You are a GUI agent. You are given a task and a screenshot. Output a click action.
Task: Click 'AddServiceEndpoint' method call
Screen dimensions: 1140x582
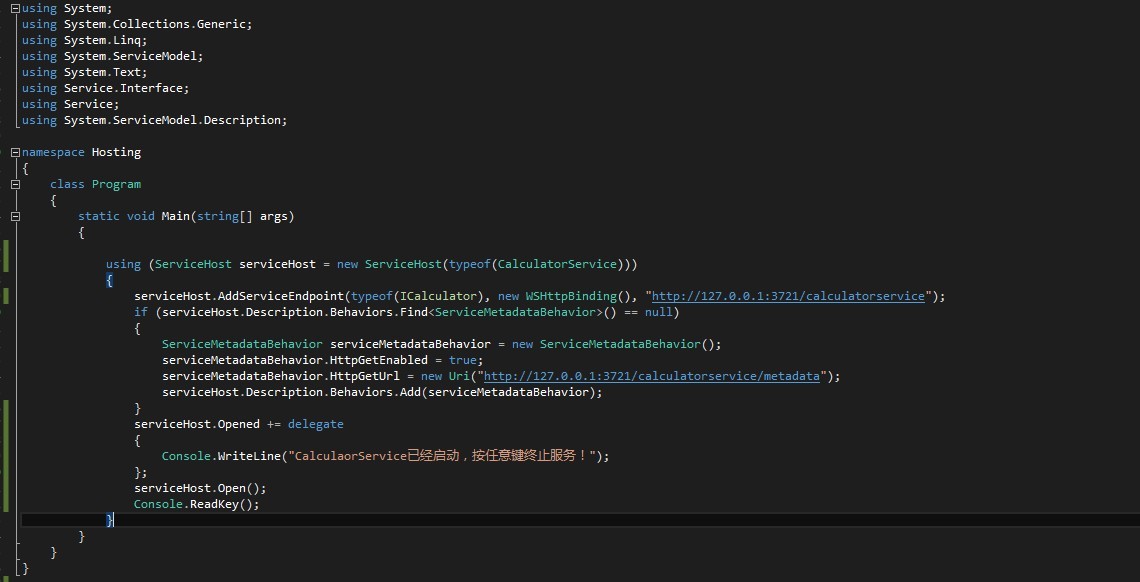click(281, 296)
